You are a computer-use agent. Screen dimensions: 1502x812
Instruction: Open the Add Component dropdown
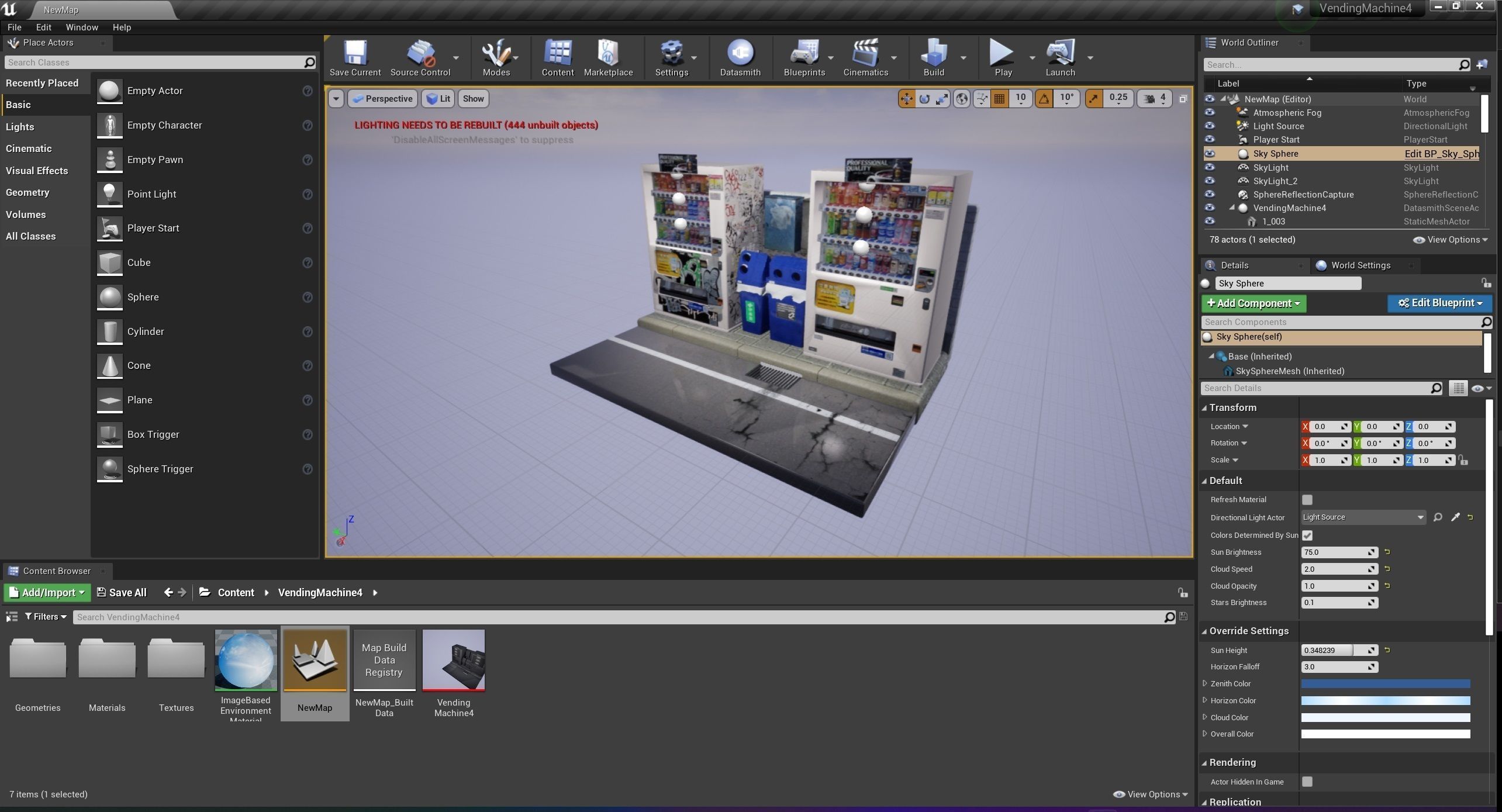1253,303
